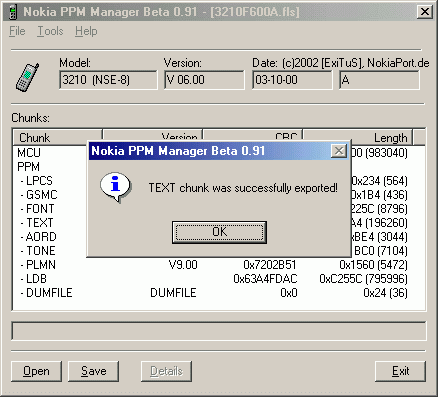Click the progress bar under the chunks list
This screenshot has width=438, height=397.
click(219, 331)
